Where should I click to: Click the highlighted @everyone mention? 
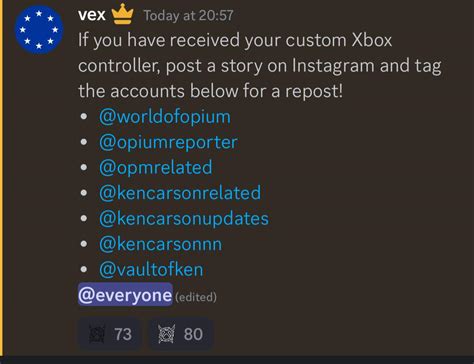click(x=125, y=295)
